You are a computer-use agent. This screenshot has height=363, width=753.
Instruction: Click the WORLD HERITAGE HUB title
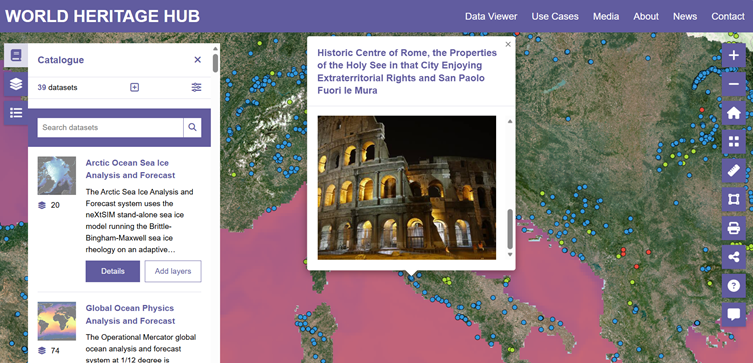(102, 16)
